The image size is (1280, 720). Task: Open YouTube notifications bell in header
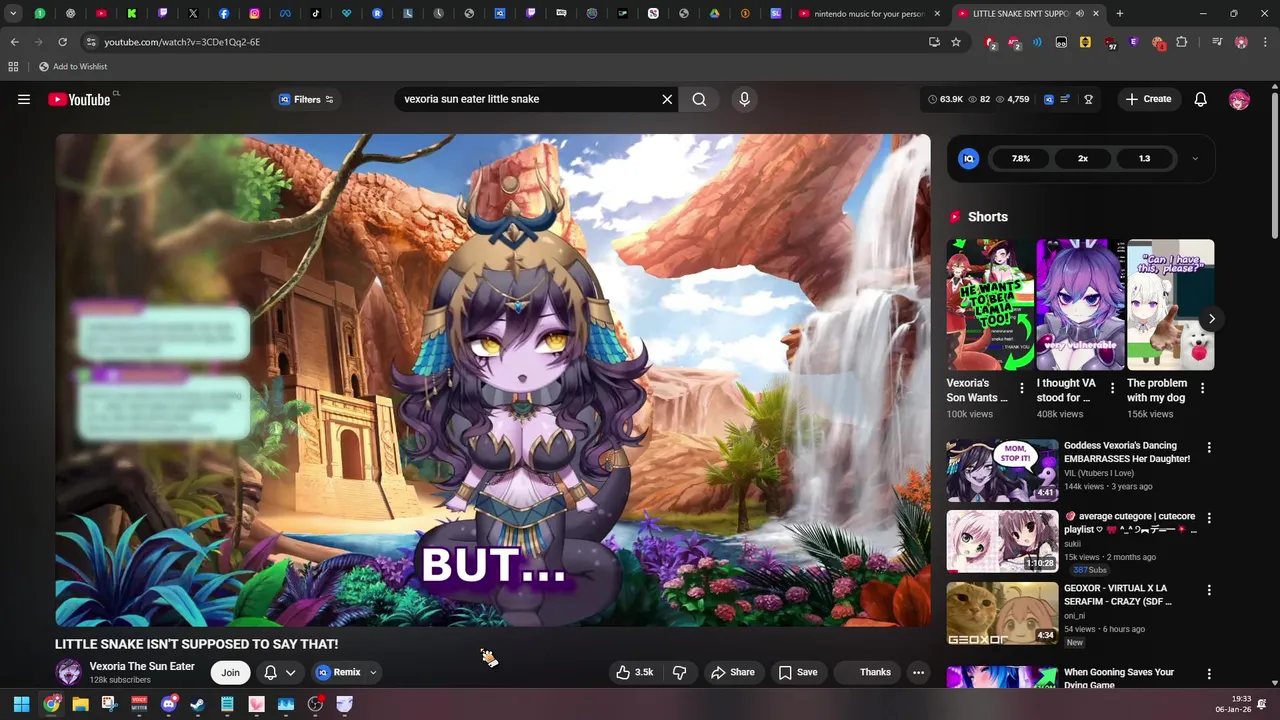coord(1200,99)
